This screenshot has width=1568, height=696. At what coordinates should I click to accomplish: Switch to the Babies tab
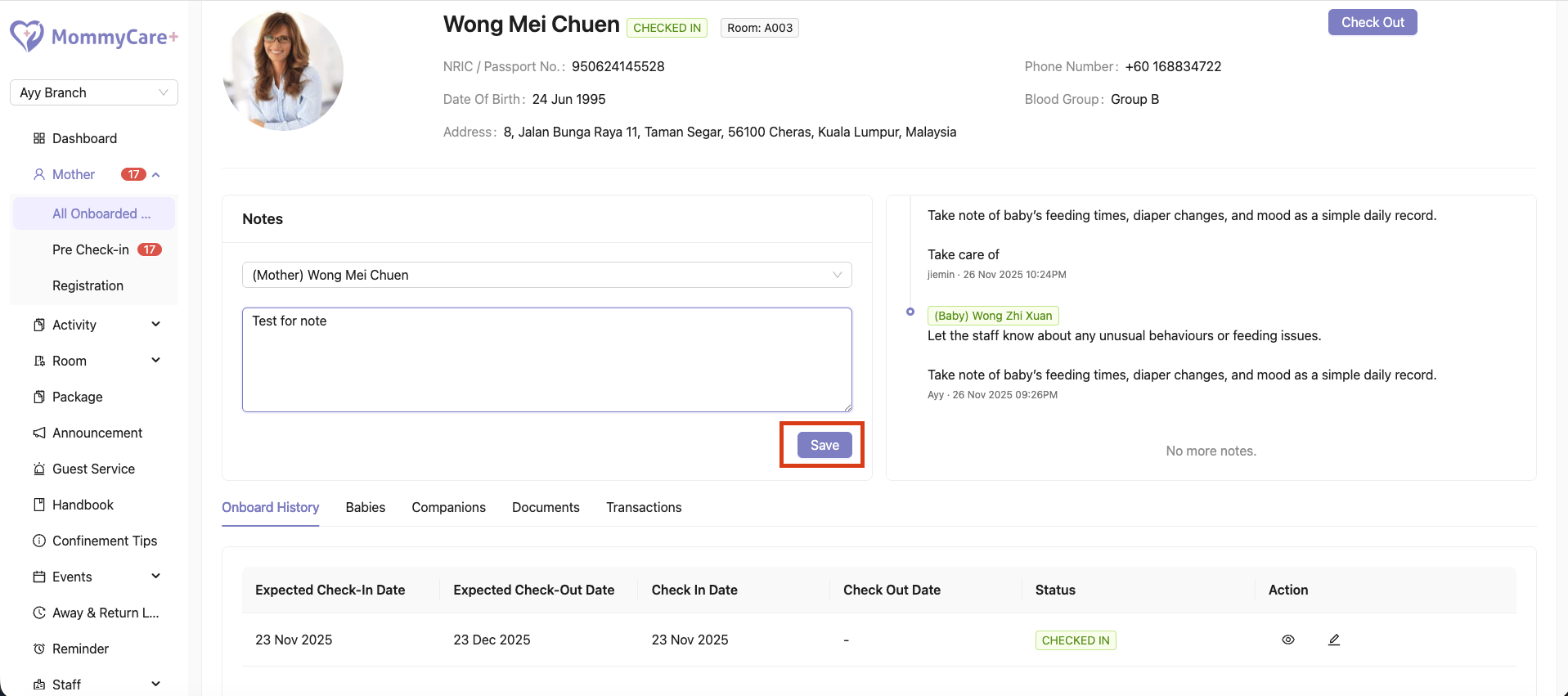[366, 507]
